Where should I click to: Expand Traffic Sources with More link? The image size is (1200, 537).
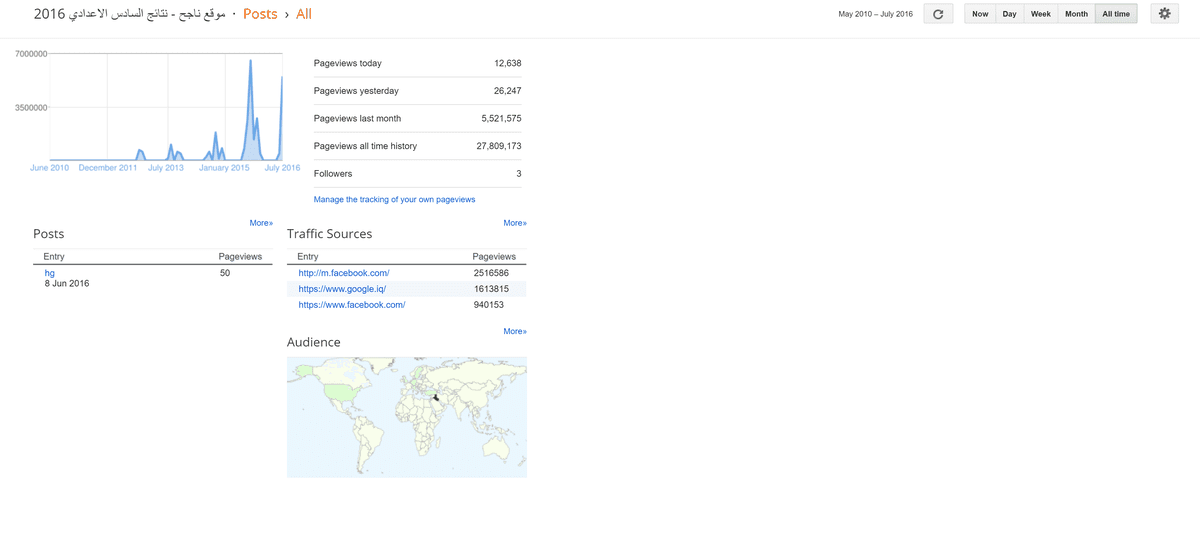click(515, 223)
